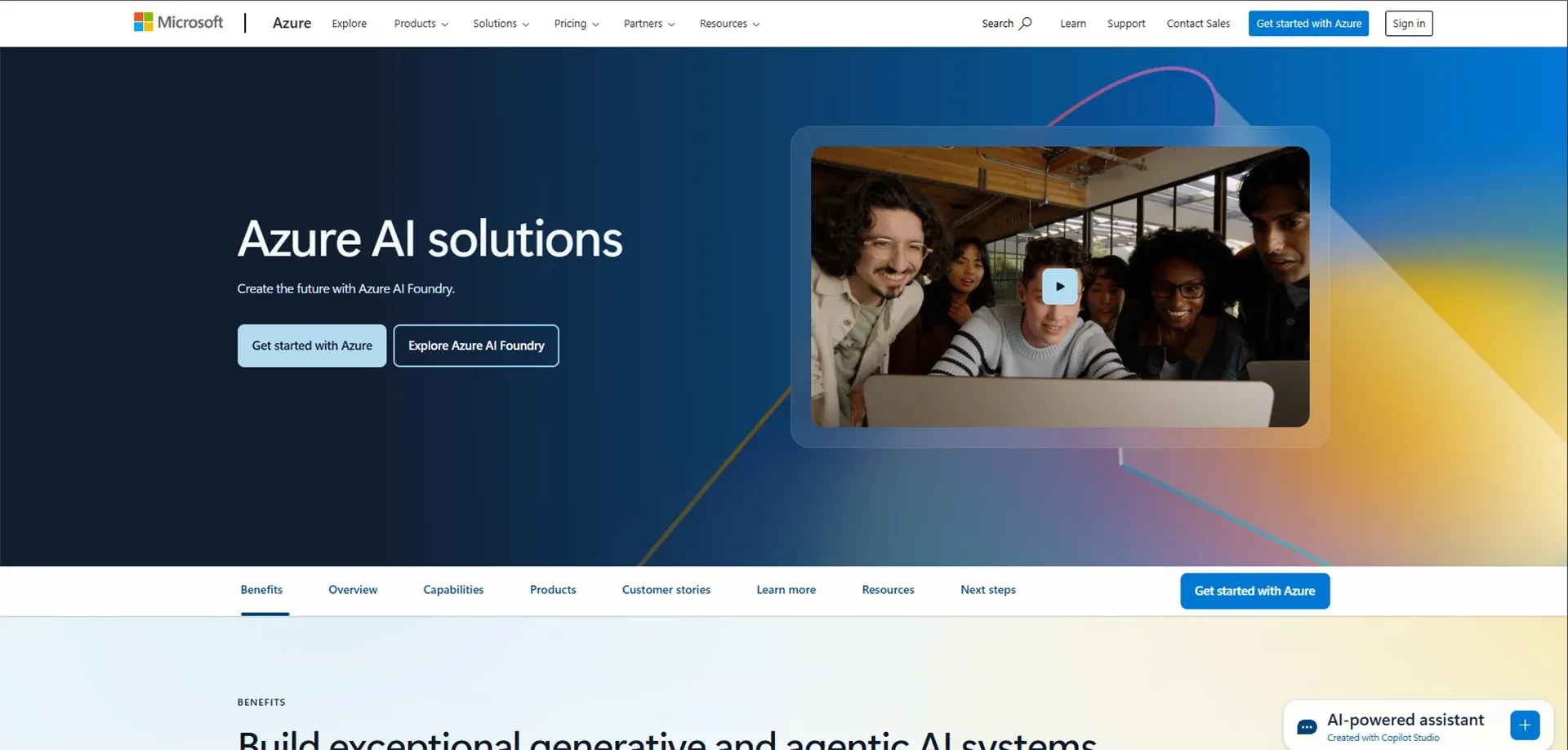
Task: Go to Azure home link
Action: coord(292,23)
